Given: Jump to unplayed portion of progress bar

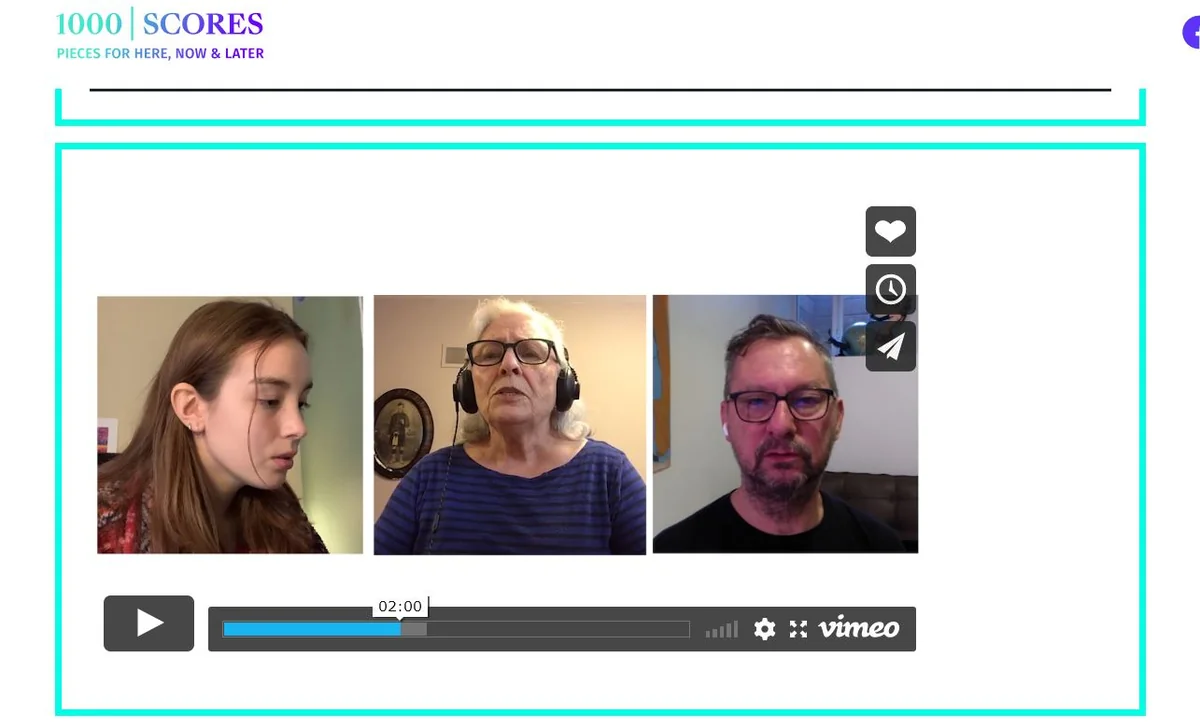Looking at the screenshot, I should click(558, 629).
